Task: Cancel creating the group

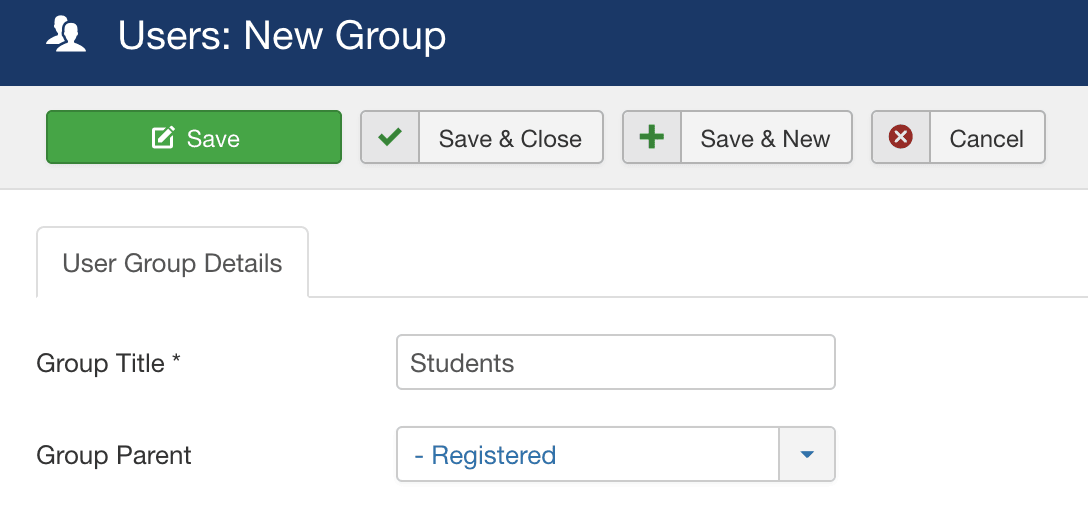Action: (958, 137)
